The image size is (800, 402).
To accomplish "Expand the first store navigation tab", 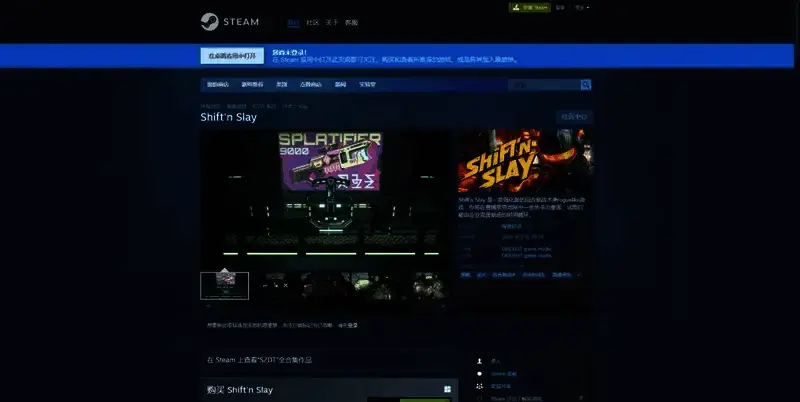I will click(217, 85).
